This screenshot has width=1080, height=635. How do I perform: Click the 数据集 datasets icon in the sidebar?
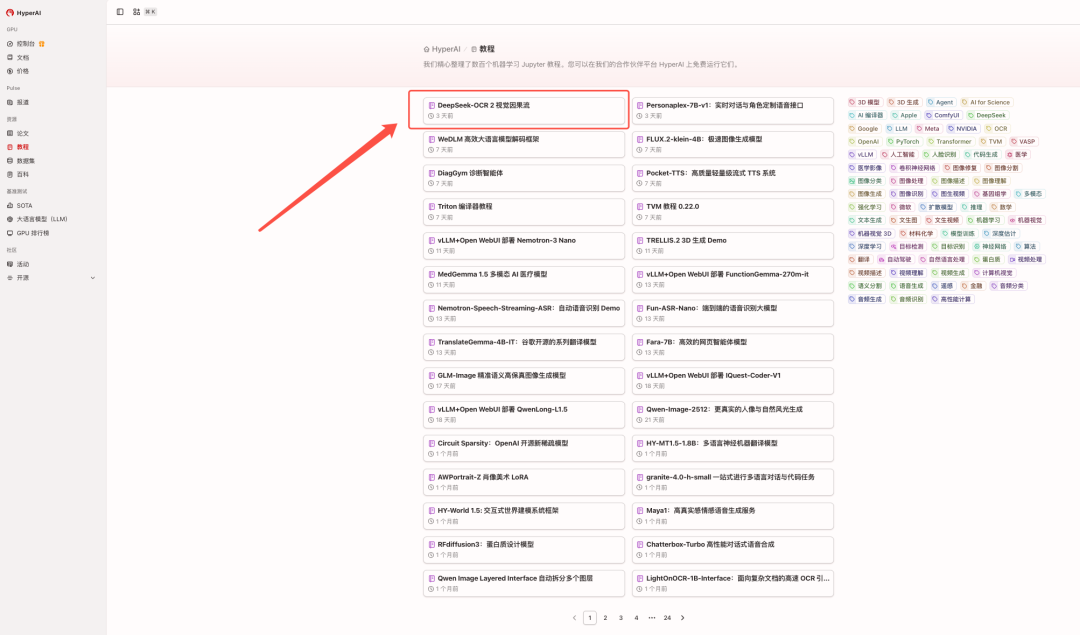point(10,160)
